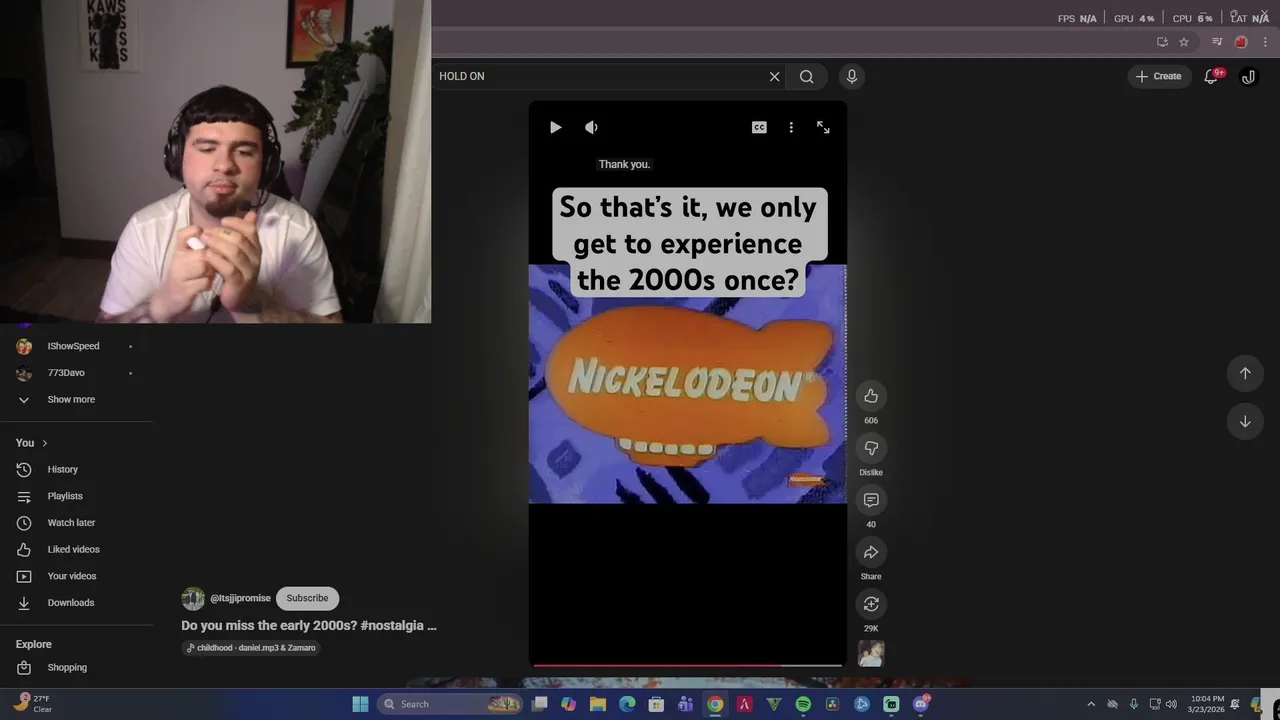Open the tray microphone icon
This screenshot has width=1280, height=720.
pyautogui.click(x=1133, y=704)
